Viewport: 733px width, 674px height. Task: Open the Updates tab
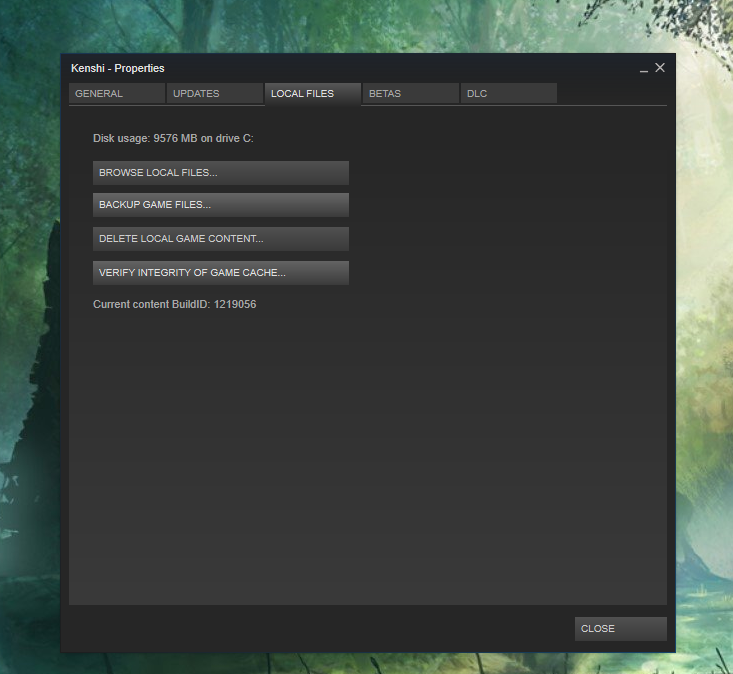pyautogui.click(x=215, y=93)
